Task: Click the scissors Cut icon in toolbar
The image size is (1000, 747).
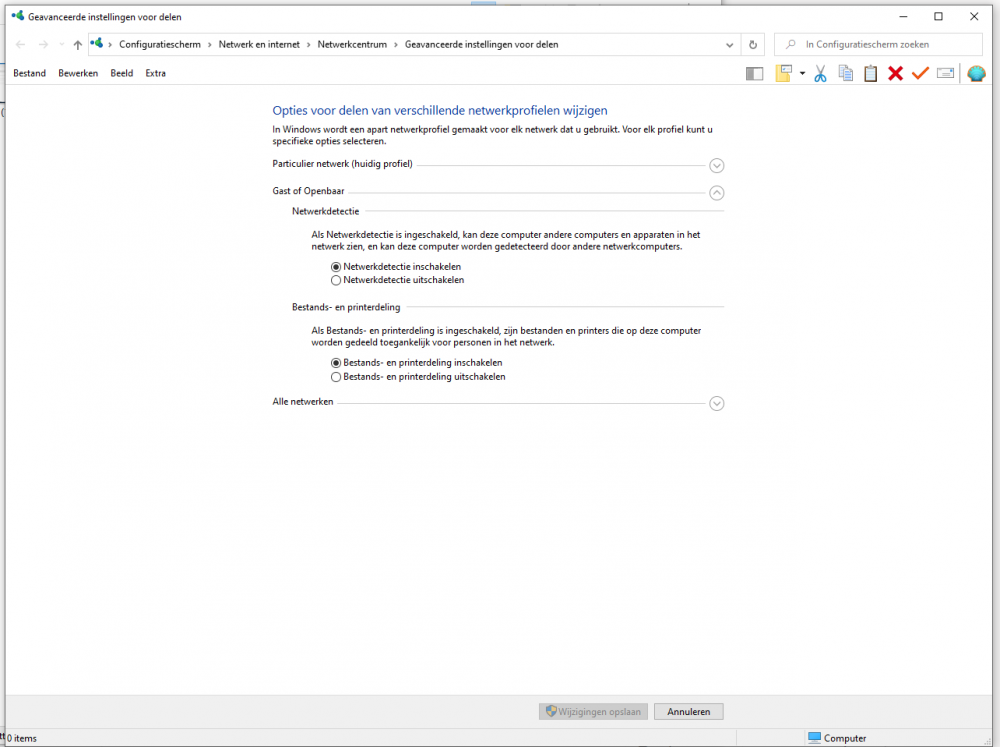Action: pyautogui.click(x=820, y=74)
